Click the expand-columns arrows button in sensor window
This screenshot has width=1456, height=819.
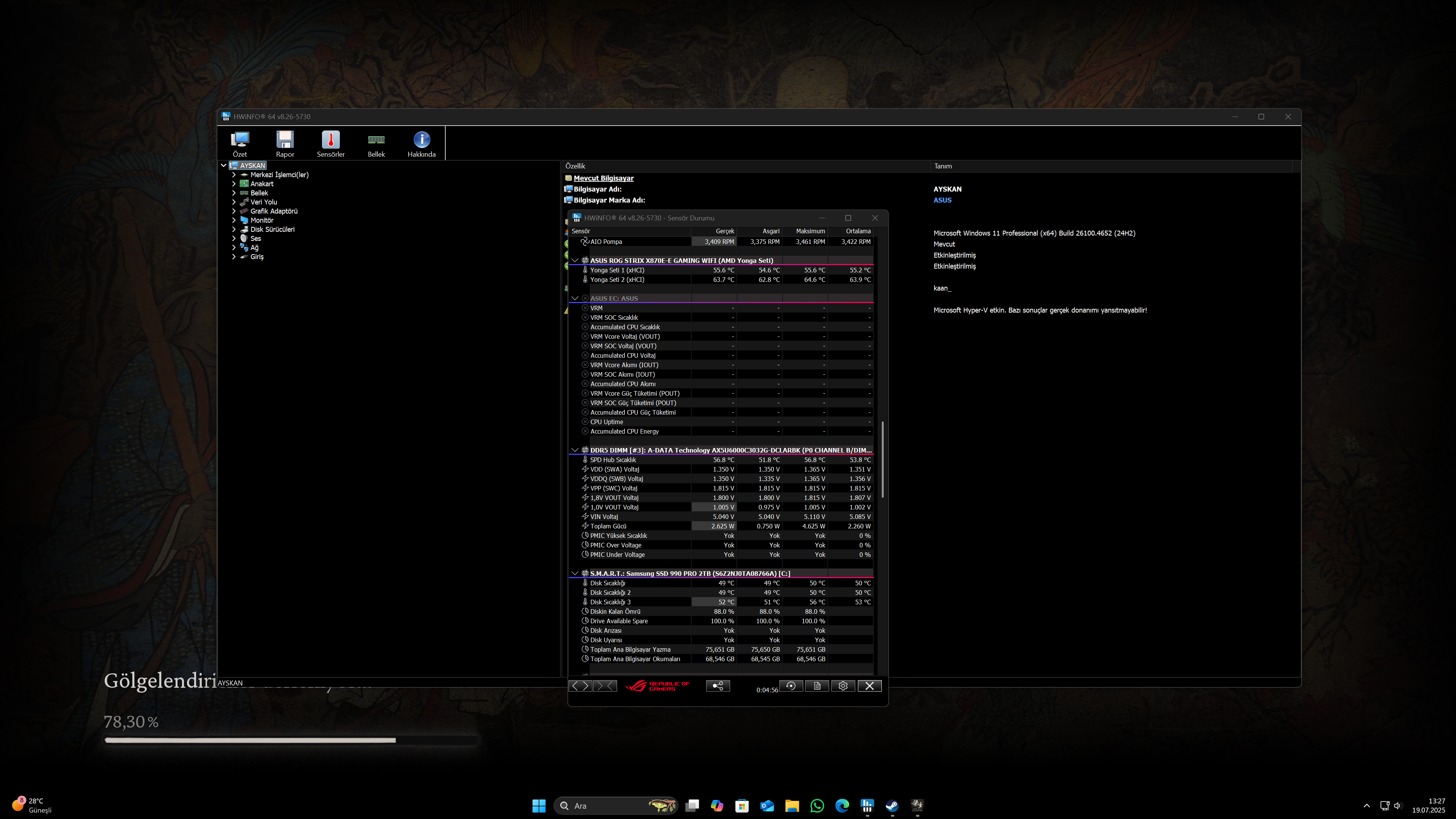coord(581,685)
